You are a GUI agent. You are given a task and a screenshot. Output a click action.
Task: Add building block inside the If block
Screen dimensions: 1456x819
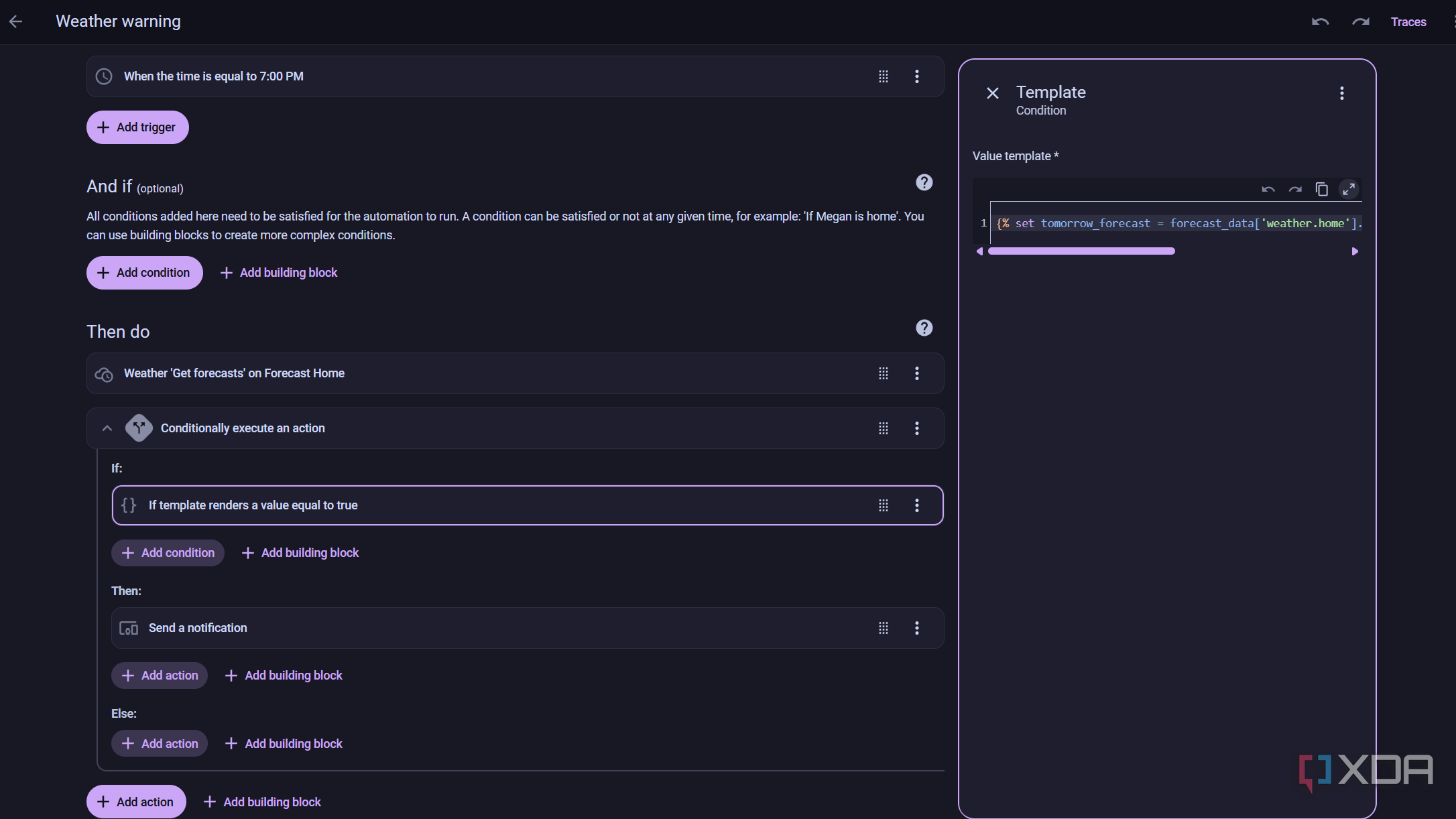coord(300,553)
